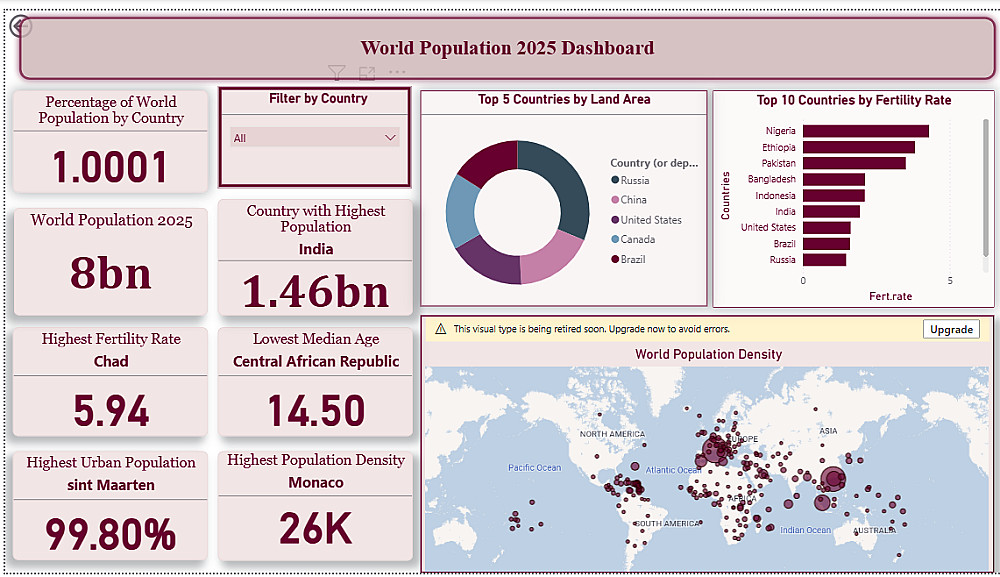Image resolution: width=1000 pixels, height=577 pixels.
Task: Click the retirement warning message text
Action: coord(591,329)
